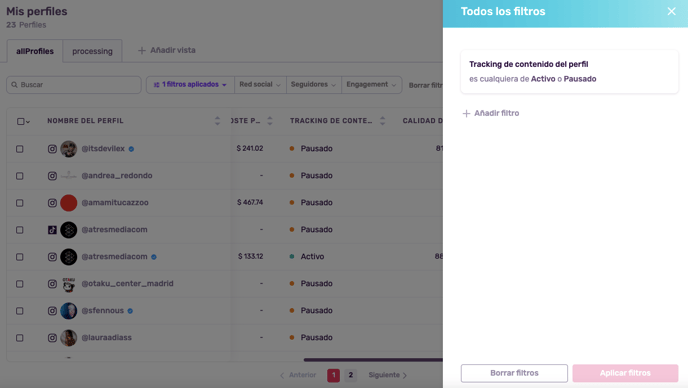This screenshot has height=388, width=688.
Task: Open the 1 filtros aplicados dropdown
Action: click(190, 84)
